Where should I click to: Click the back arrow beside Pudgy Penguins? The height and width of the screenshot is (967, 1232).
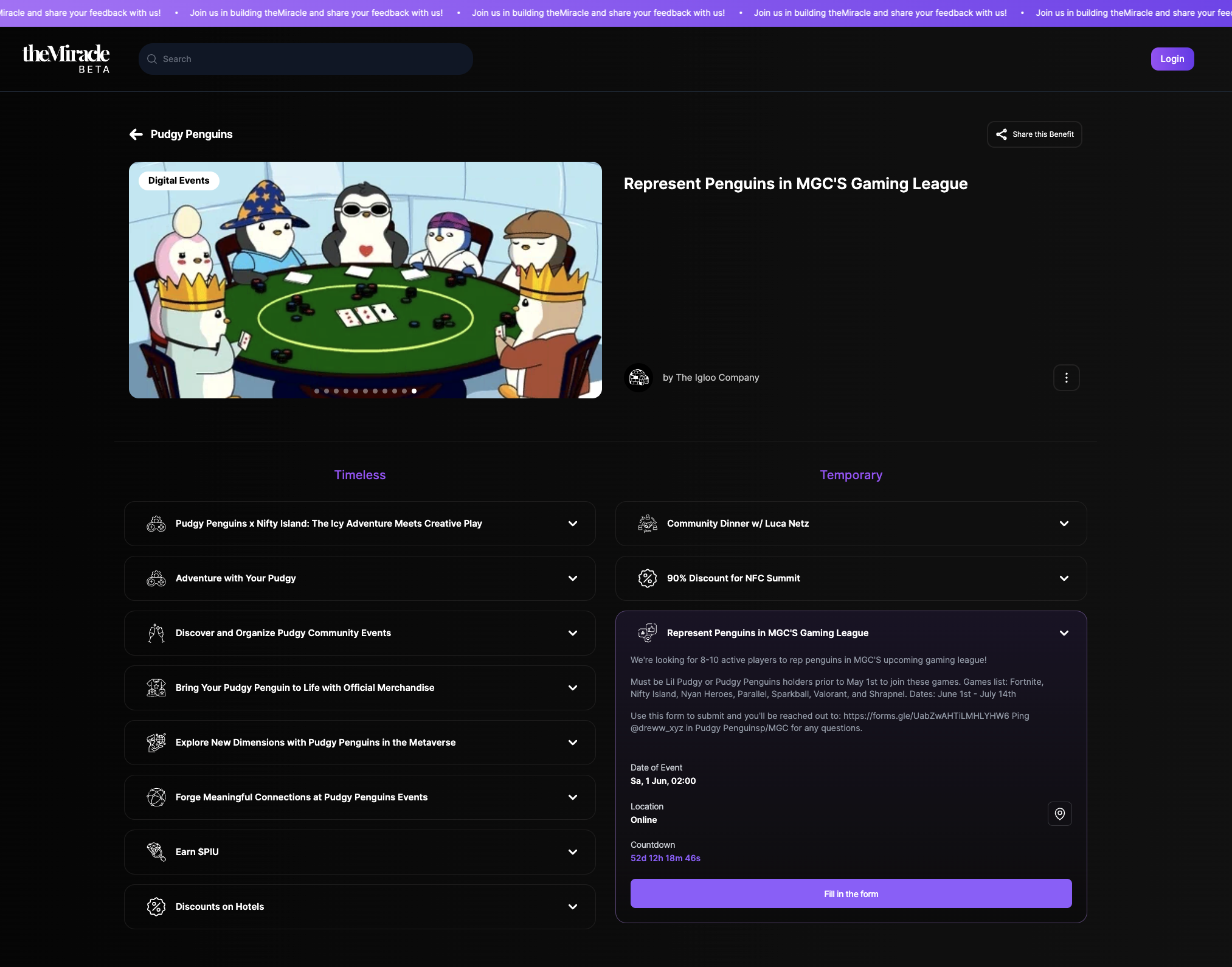(x=136, y=134)
